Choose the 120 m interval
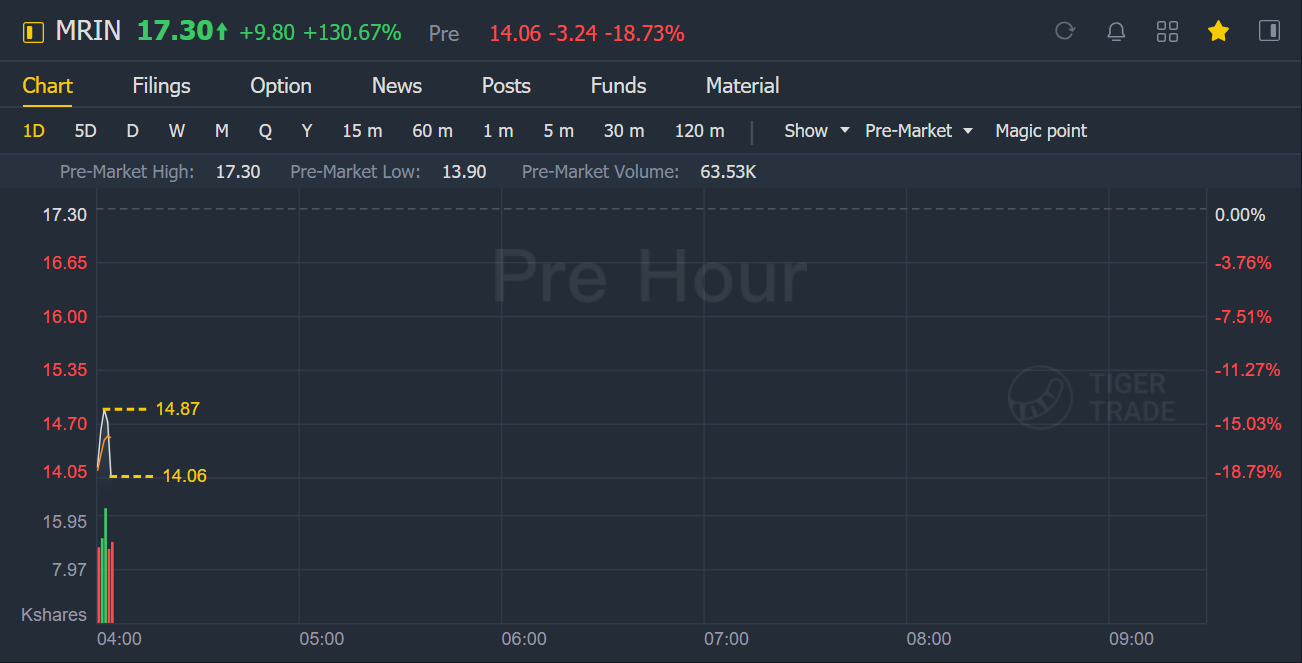 (x=699, y=131)
